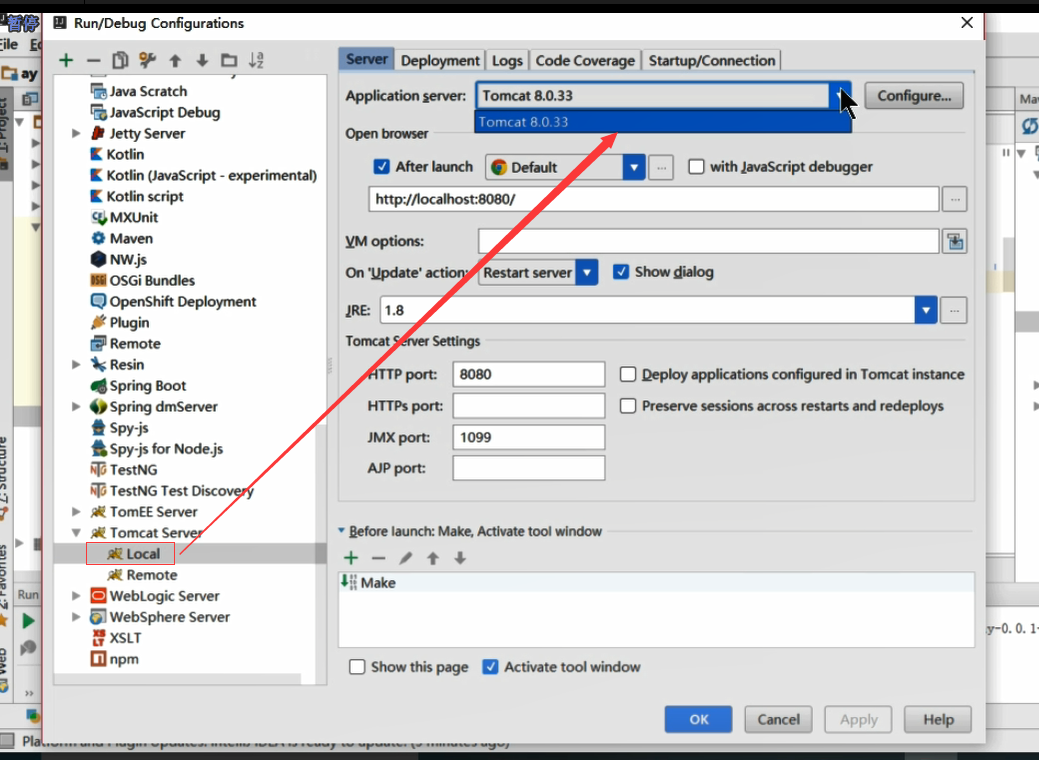The height and width of the screenshot is (760, 1039).
Task: Create new folder icon in toolbar
Action: tap(229, 60)
